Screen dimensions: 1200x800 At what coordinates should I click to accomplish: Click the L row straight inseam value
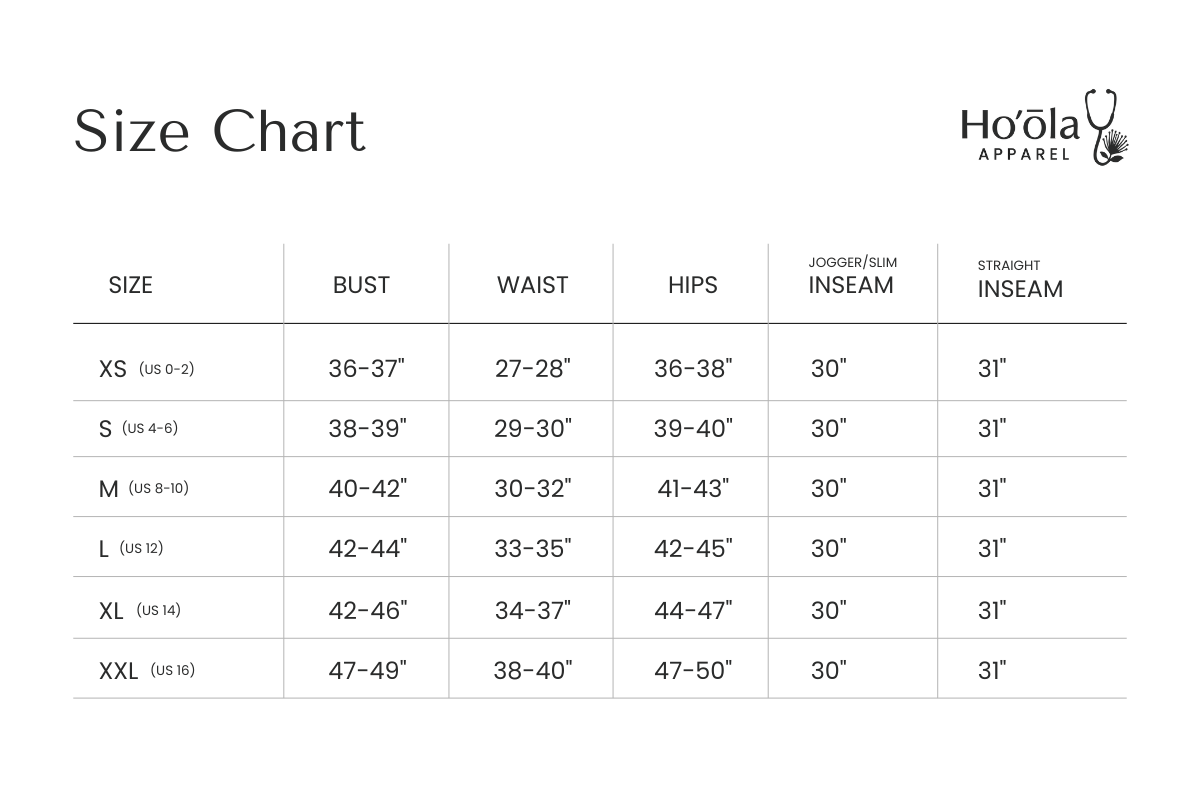pos(992,549)
